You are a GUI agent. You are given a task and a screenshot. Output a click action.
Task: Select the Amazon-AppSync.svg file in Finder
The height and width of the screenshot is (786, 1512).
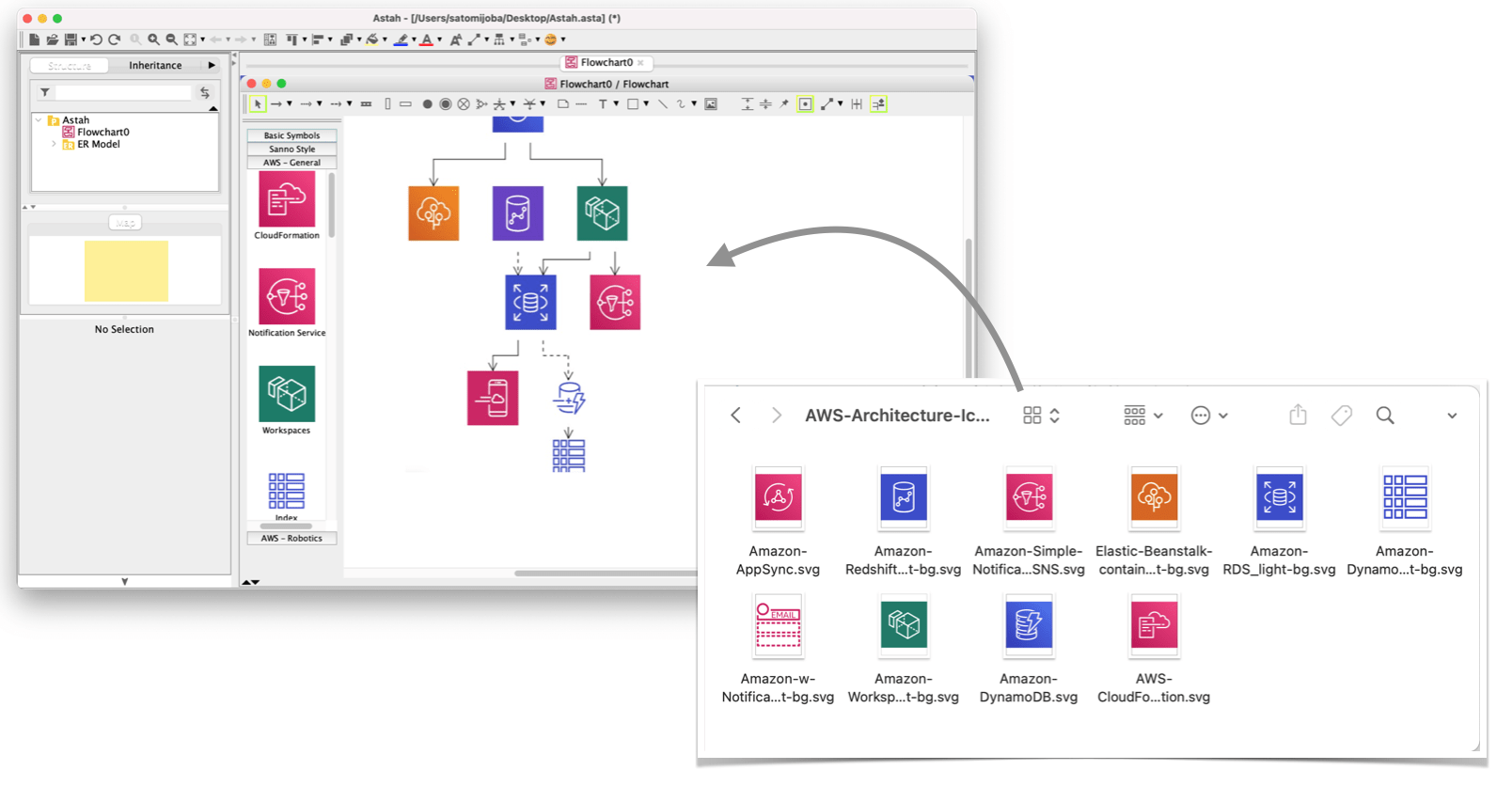pos(778,522)
